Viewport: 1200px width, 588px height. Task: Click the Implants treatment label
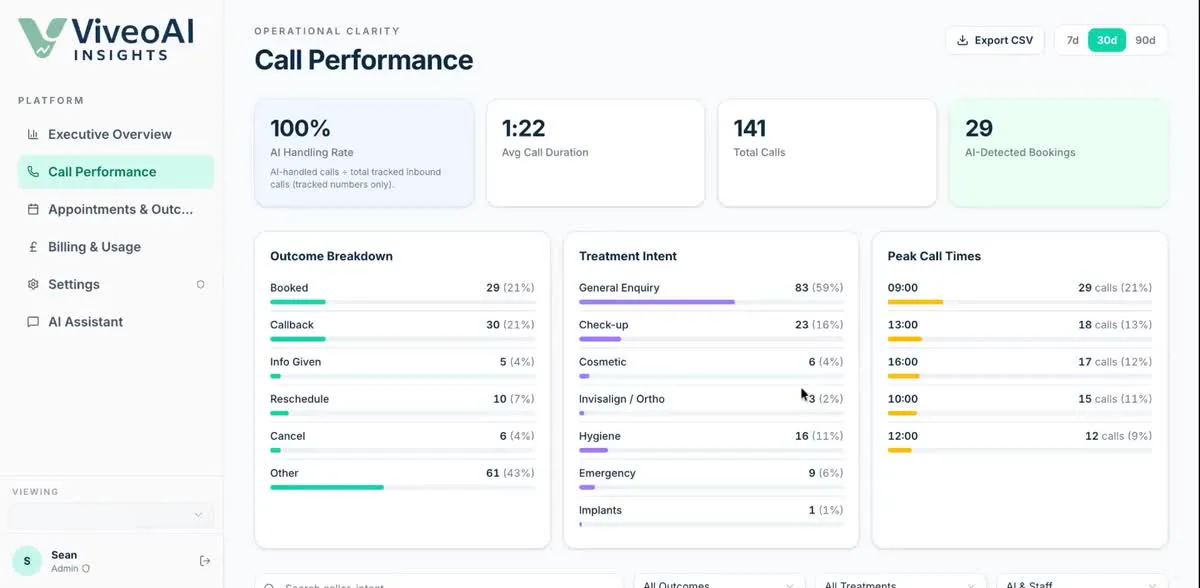pyautogui.click(x=600, y=510)
